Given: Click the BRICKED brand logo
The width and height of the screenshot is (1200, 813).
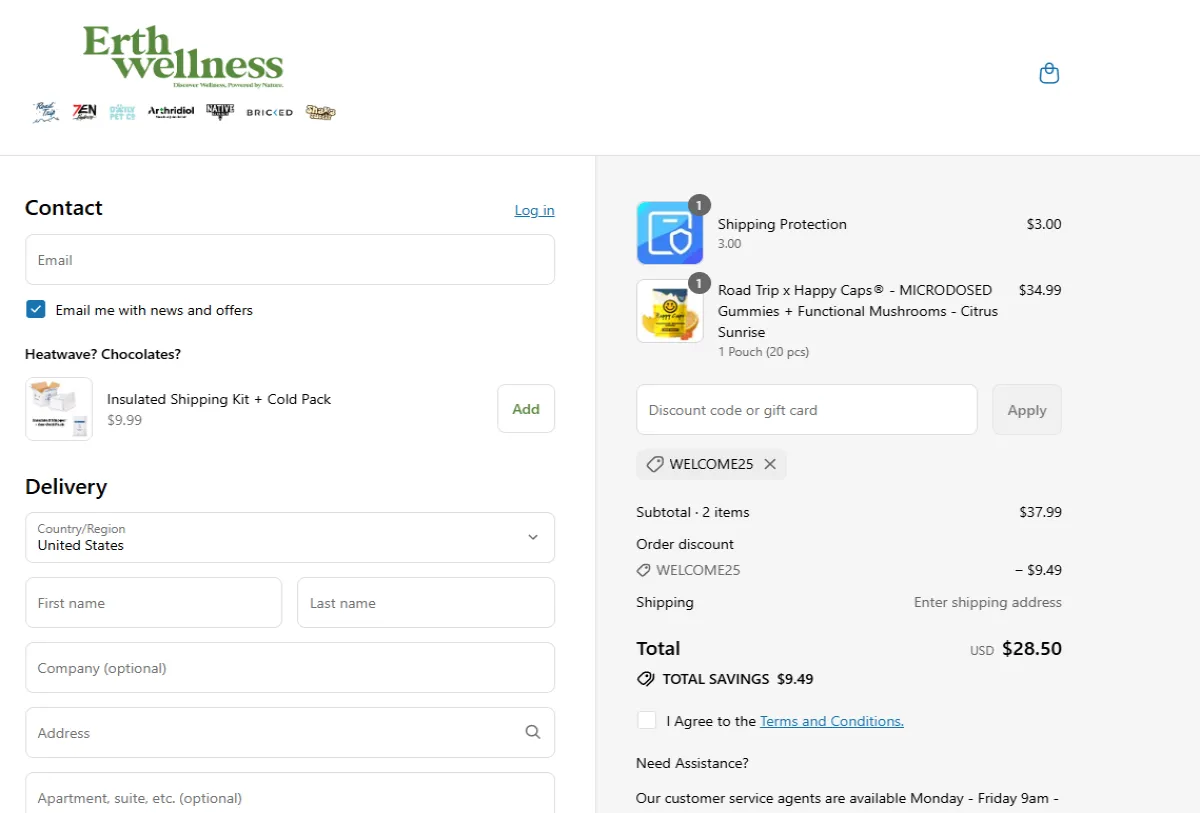Looking at the screenshot, I should click(x=268, y=111).
